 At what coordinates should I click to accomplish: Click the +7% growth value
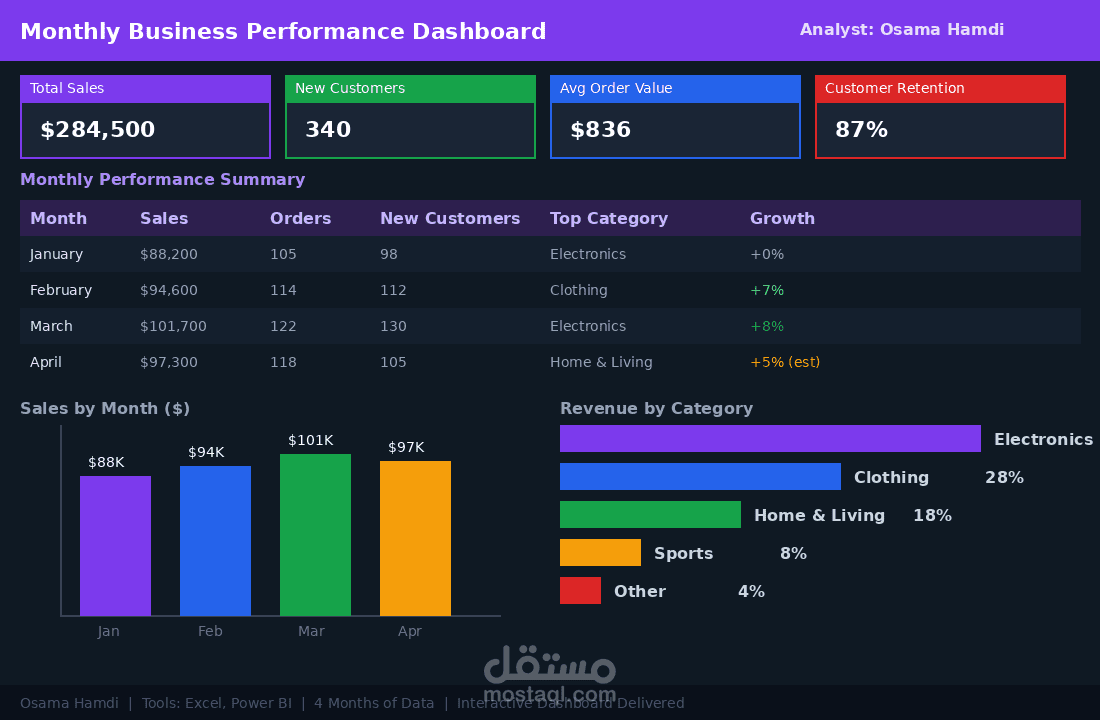pyautogui.click(x=767, y=290)
